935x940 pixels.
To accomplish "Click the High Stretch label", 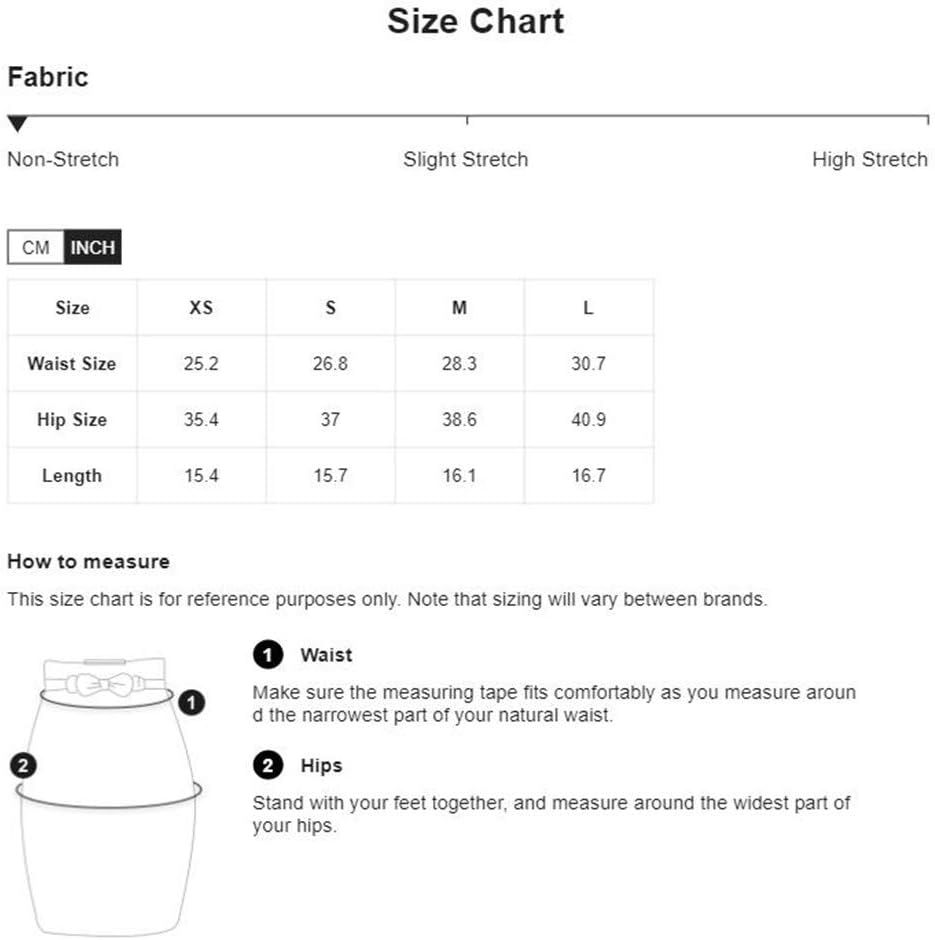I will (870, 159).
